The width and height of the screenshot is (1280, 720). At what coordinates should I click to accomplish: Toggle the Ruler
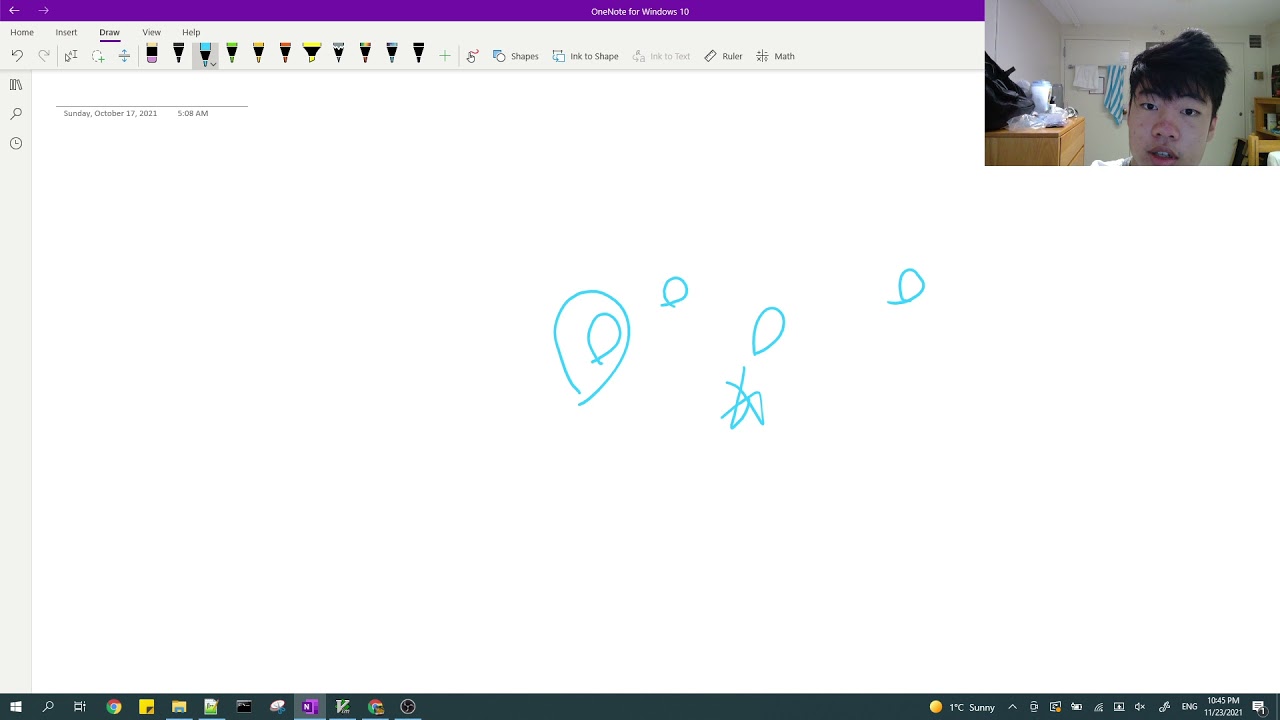point(723,56)
